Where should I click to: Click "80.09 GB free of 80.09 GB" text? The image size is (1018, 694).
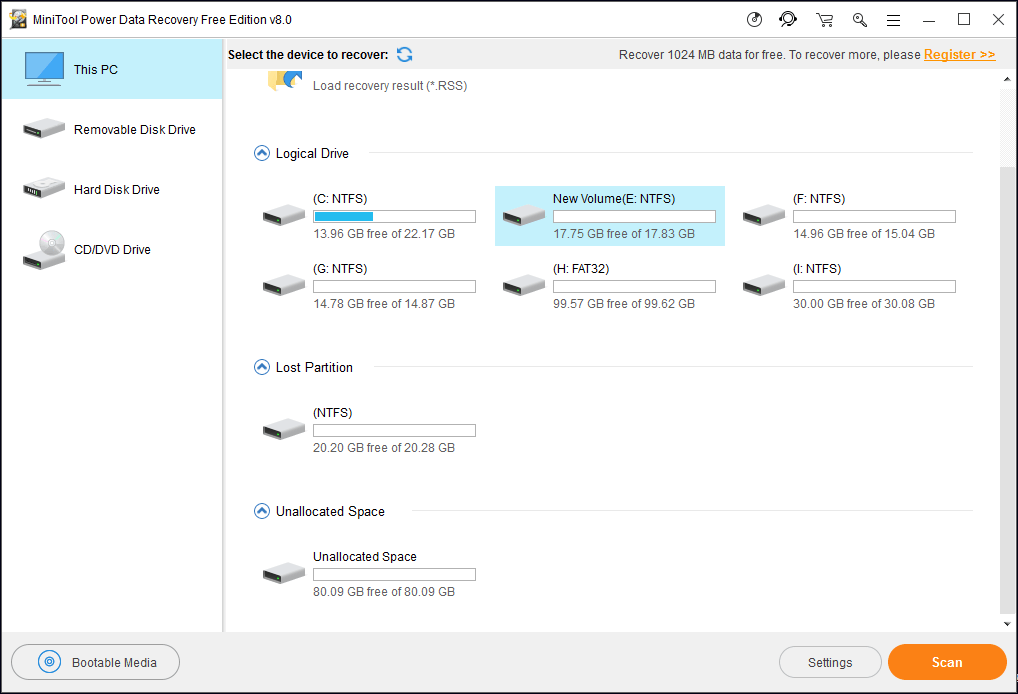click(x=384, y=592)
